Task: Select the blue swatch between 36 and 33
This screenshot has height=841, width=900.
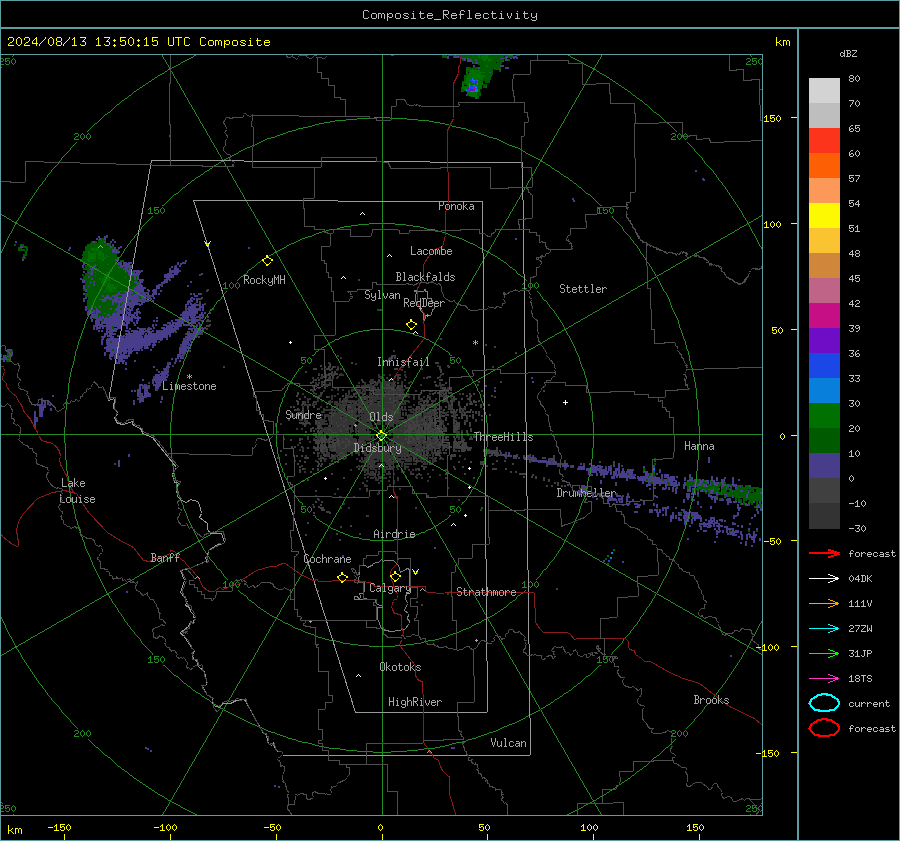Action: coord(824,366)
